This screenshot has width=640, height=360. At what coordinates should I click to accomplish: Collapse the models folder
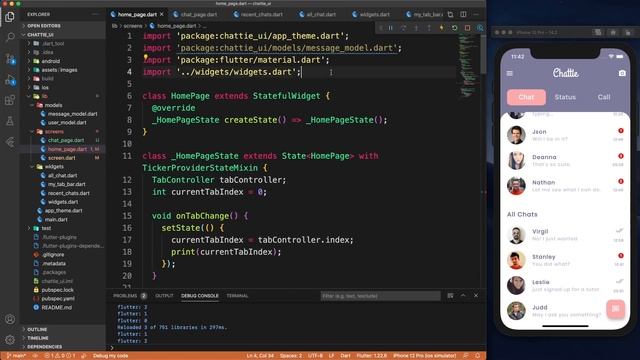tap(63, 105)
